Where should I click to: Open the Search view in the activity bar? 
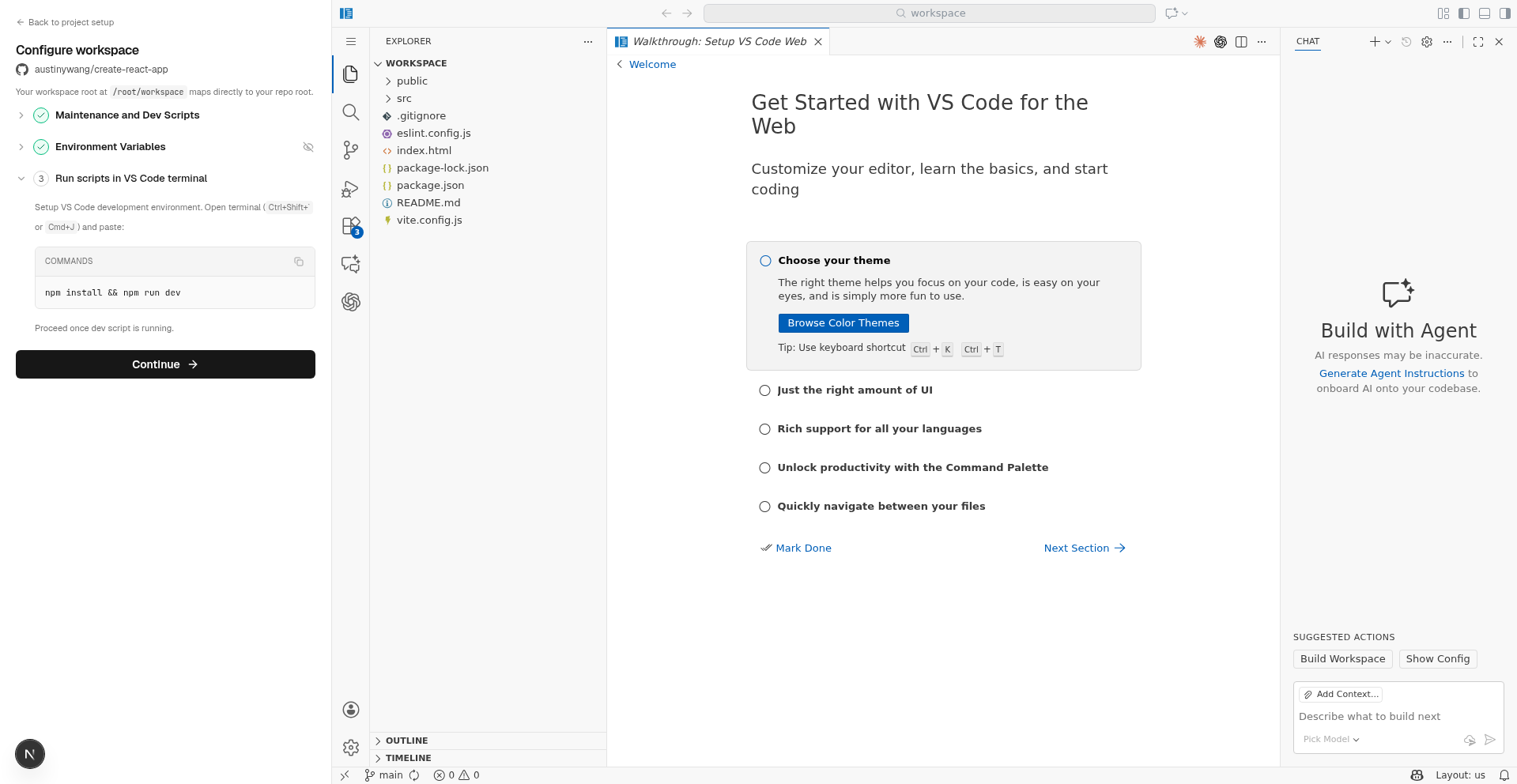[x=350, y=111]
